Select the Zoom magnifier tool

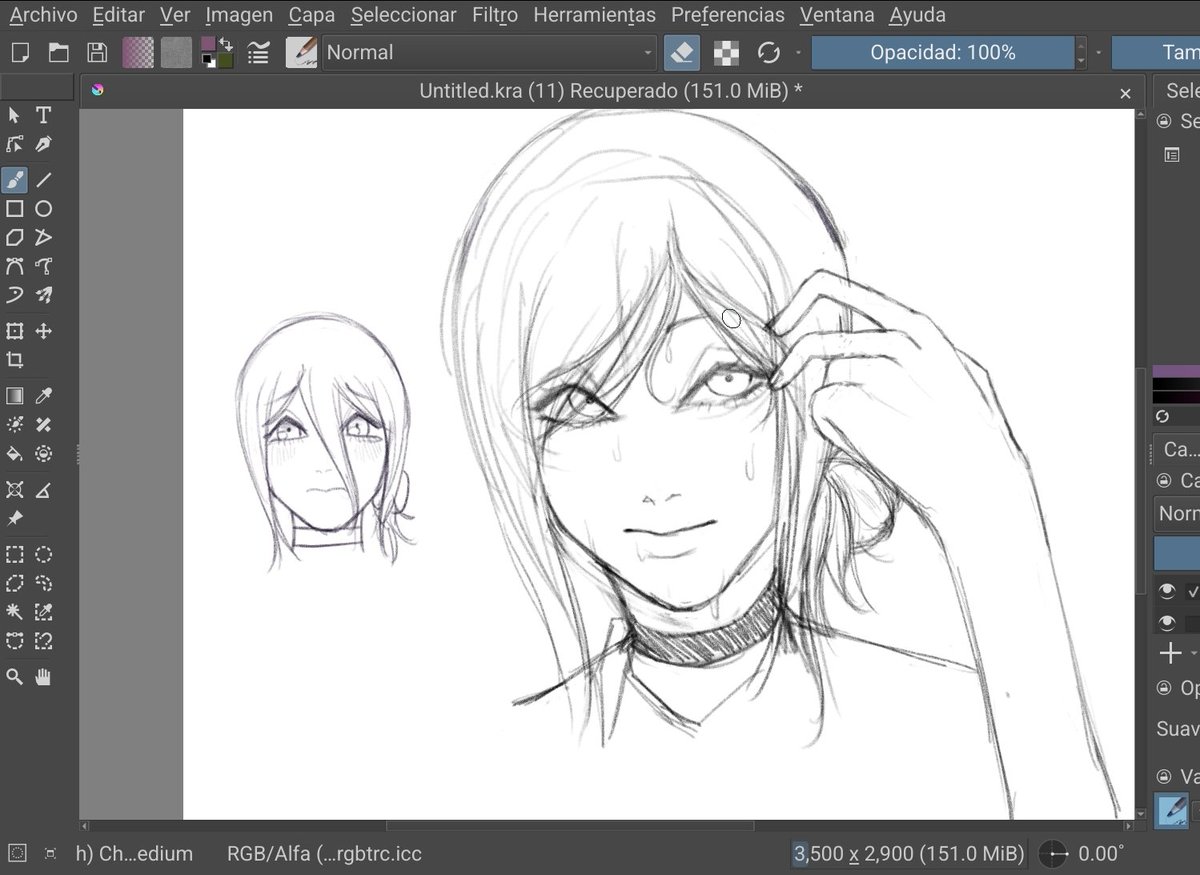click(x=15, y=677)
